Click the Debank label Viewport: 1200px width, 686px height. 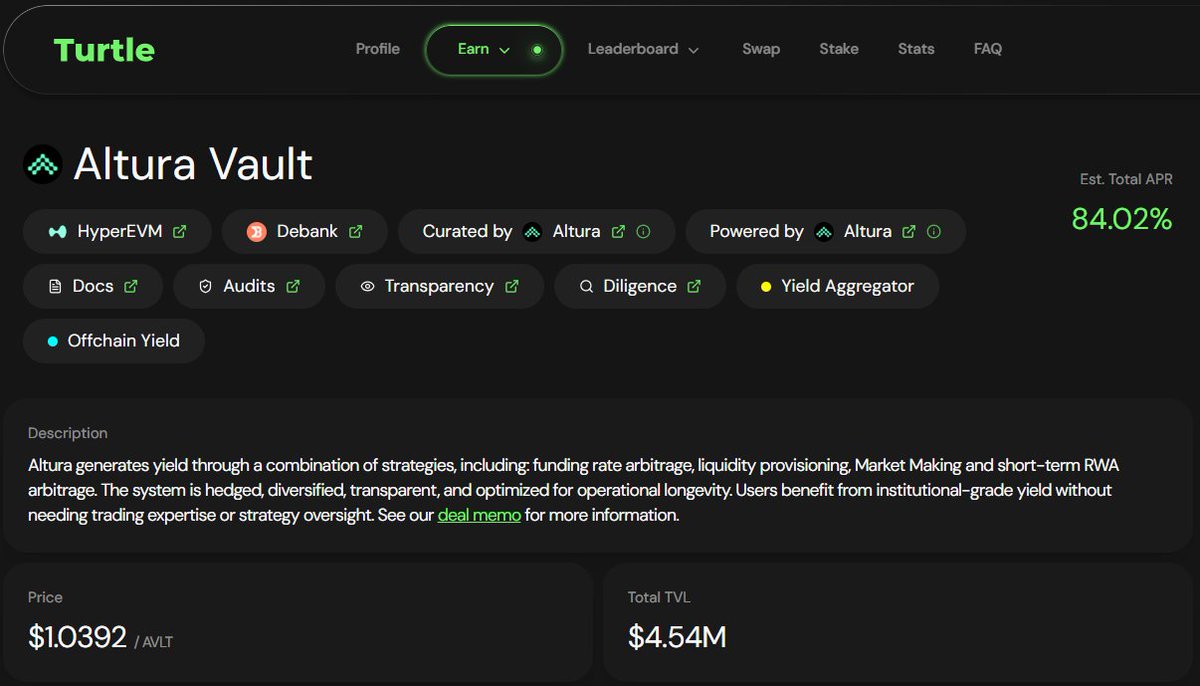coord(307,231)
